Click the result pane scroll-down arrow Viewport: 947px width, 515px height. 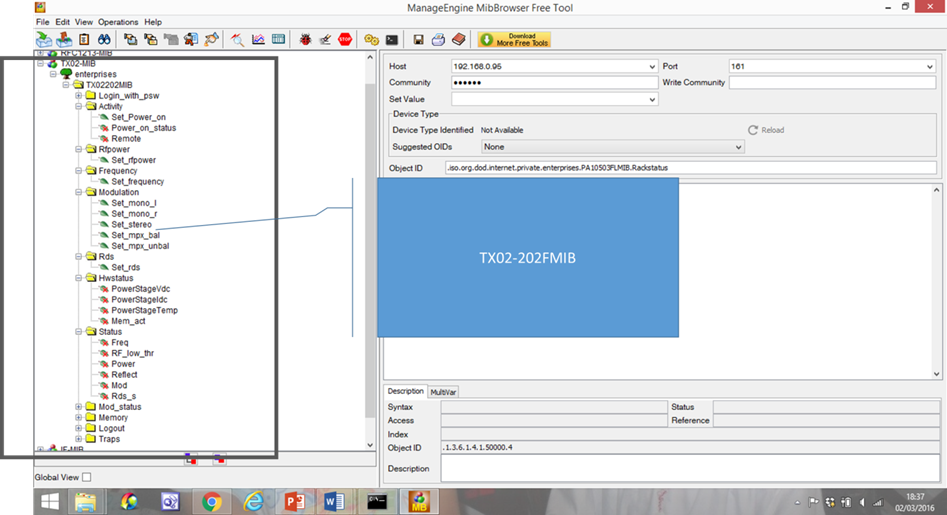(x=936, y=374)
